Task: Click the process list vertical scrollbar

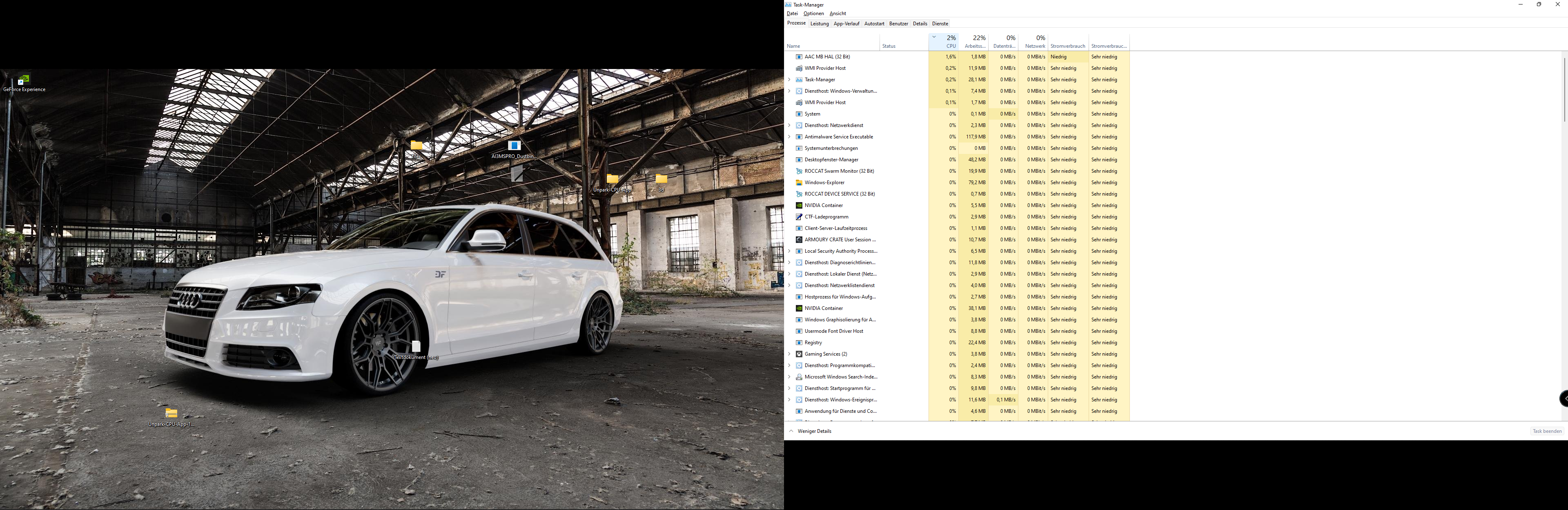Action: coord(1564,90)
